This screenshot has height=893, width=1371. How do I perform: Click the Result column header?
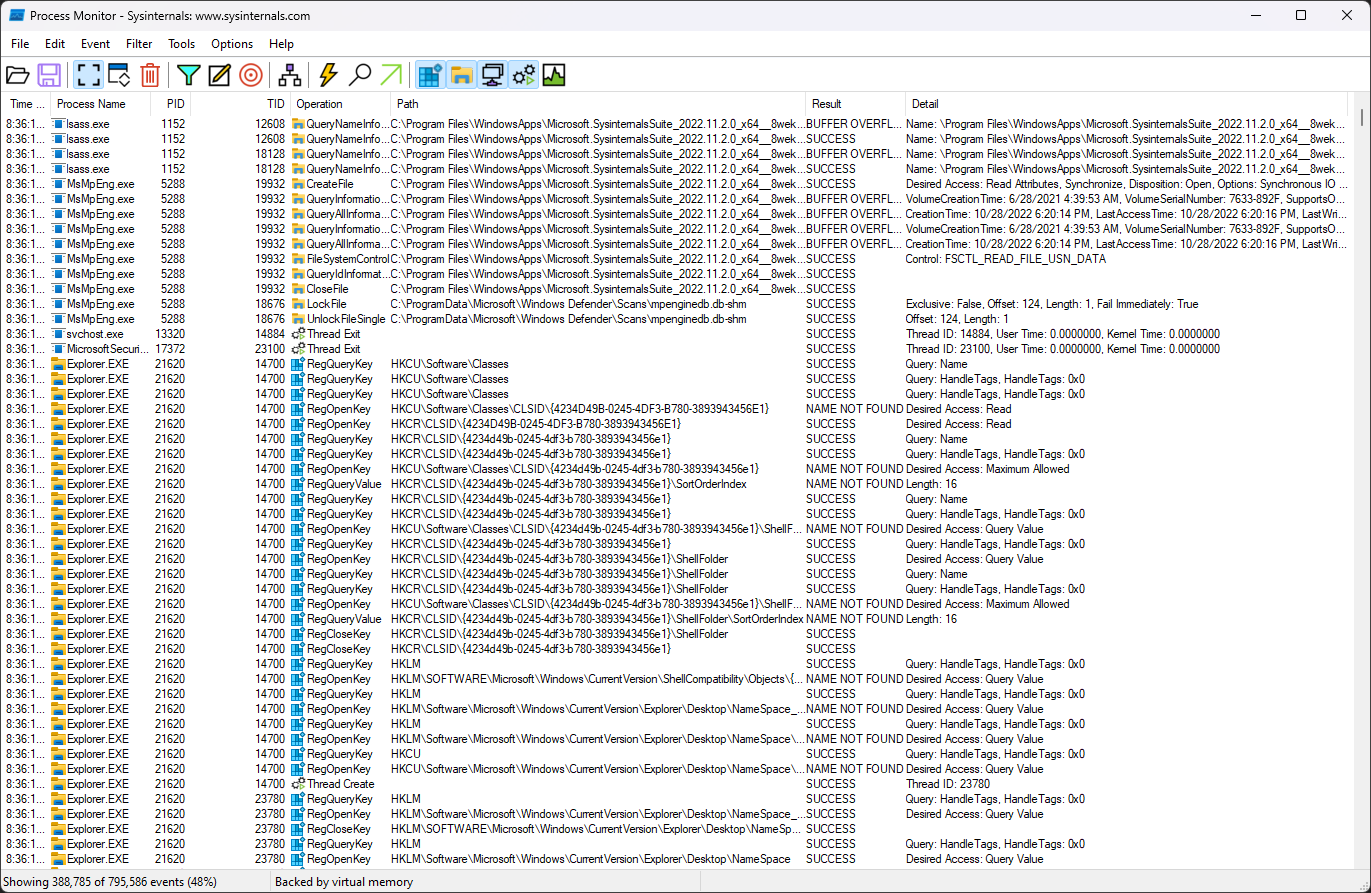pyautogui.click(x=855, y=104)
